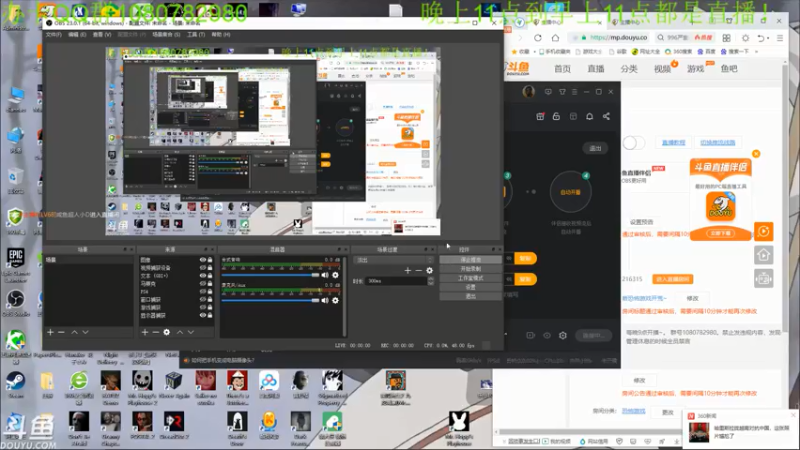Click the 时长 duration spinner arrows

click(x=431, y=281)
